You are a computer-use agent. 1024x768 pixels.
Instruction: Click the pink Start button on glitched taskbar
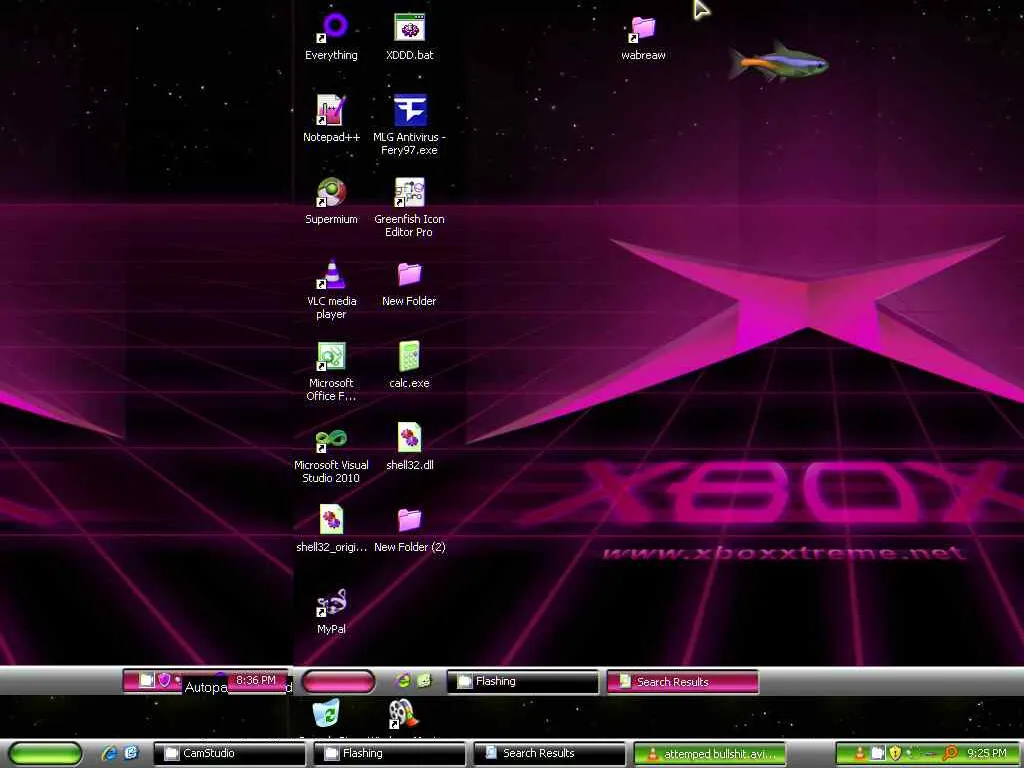coord(338,681)
